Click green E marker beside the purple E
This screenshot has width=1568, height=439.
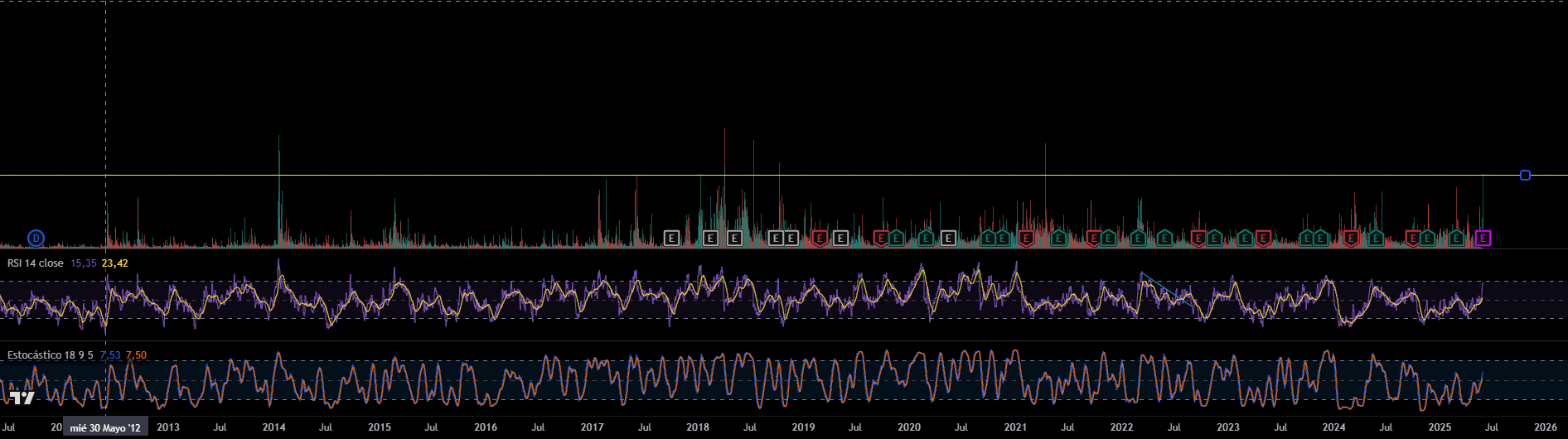click(1456, 238)
